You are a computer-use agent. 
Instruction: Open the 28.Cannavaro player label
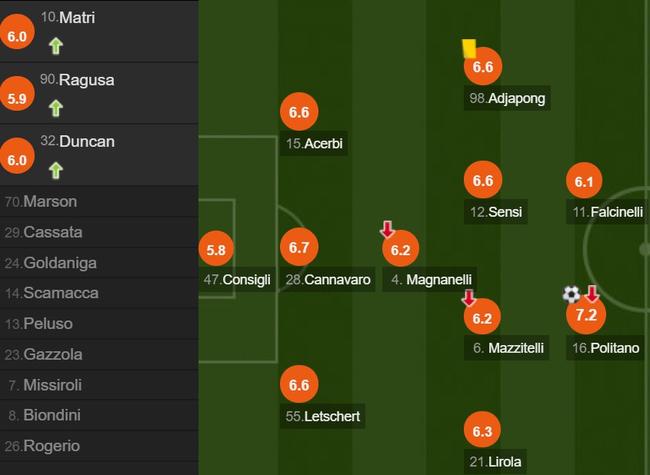coord(327,279)
